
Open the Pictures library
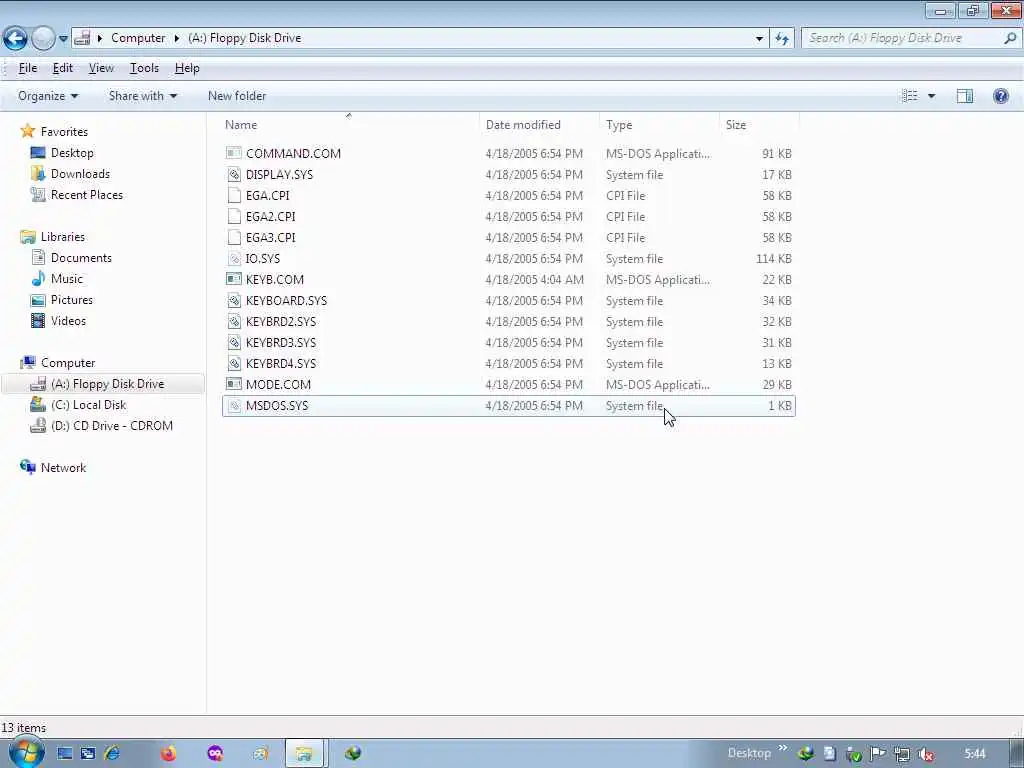tap(72, 300)
